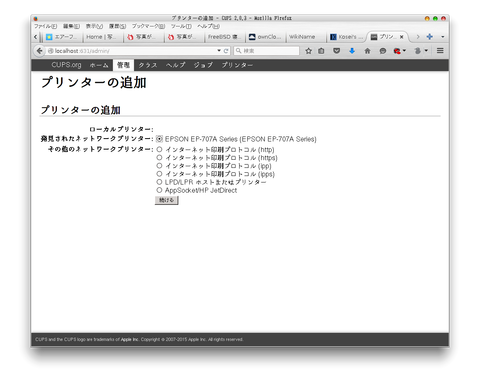Open the Firefox hamburger menu

coord(440,51)
